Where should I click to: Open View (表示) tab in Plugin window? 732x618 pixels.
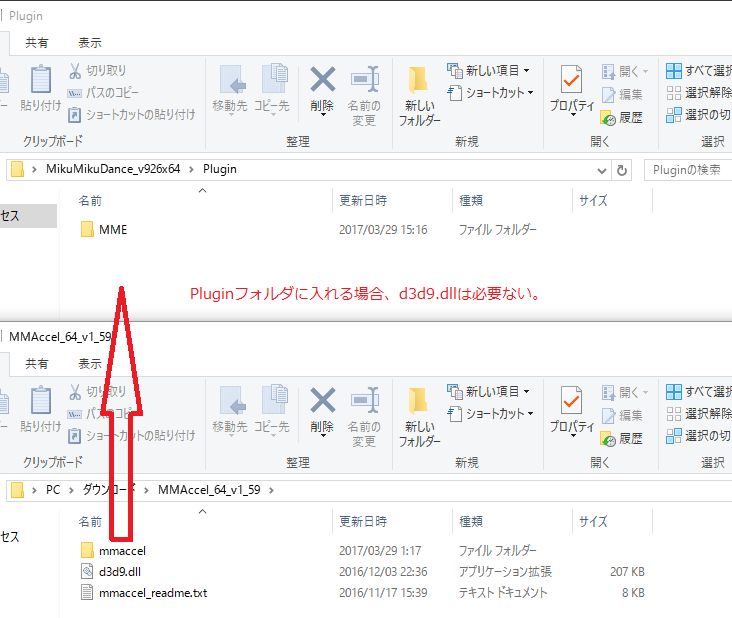[90, 43]
